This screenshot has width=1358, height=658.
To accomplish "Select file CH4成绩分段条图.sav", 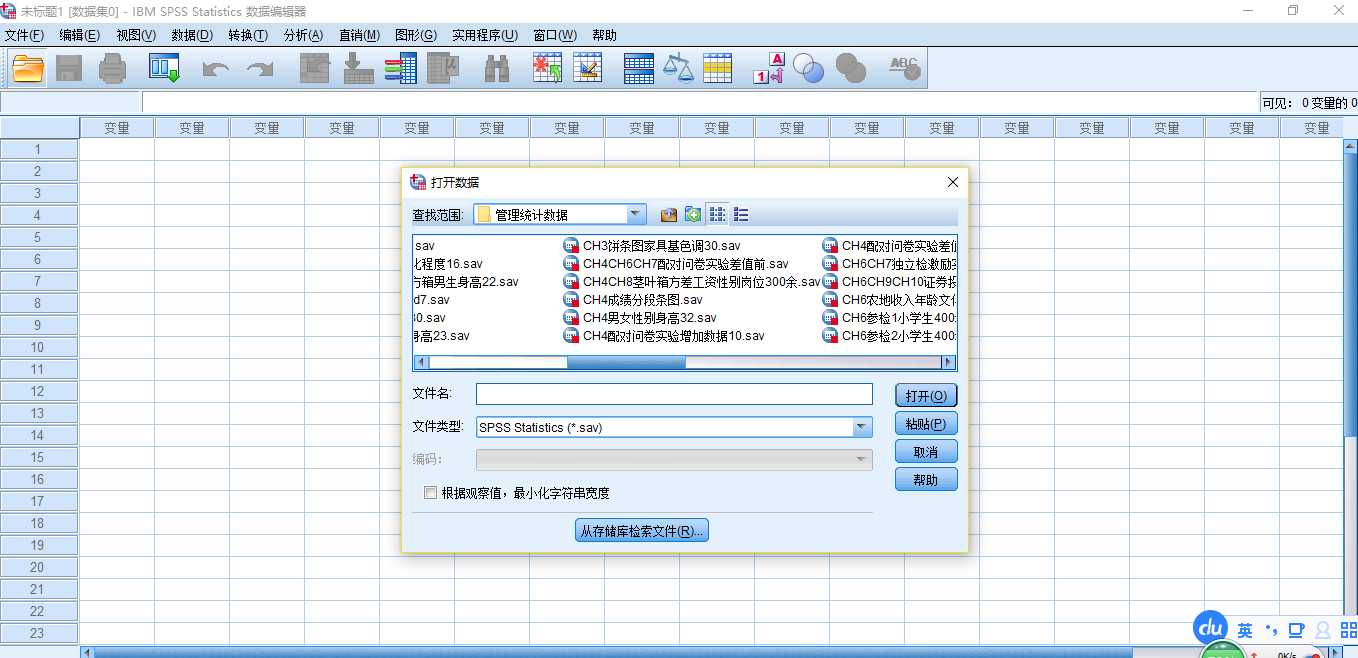I will click(x=633, y=300).
